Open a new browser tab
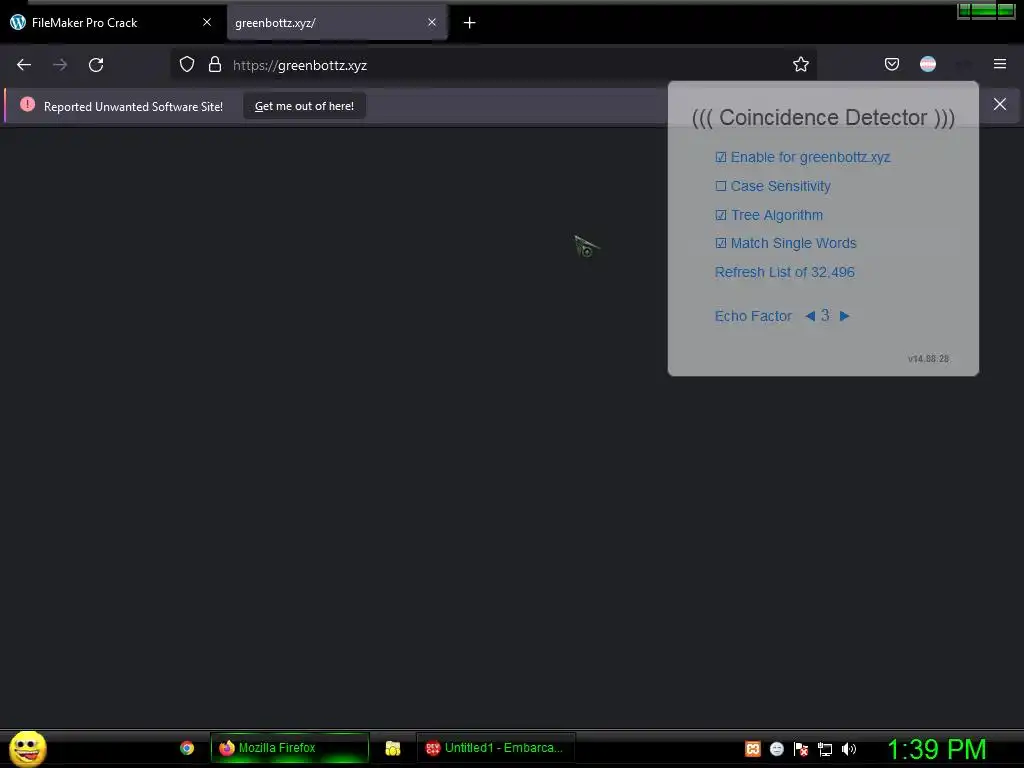This screenshot has width=1024, height=768. 470,23
